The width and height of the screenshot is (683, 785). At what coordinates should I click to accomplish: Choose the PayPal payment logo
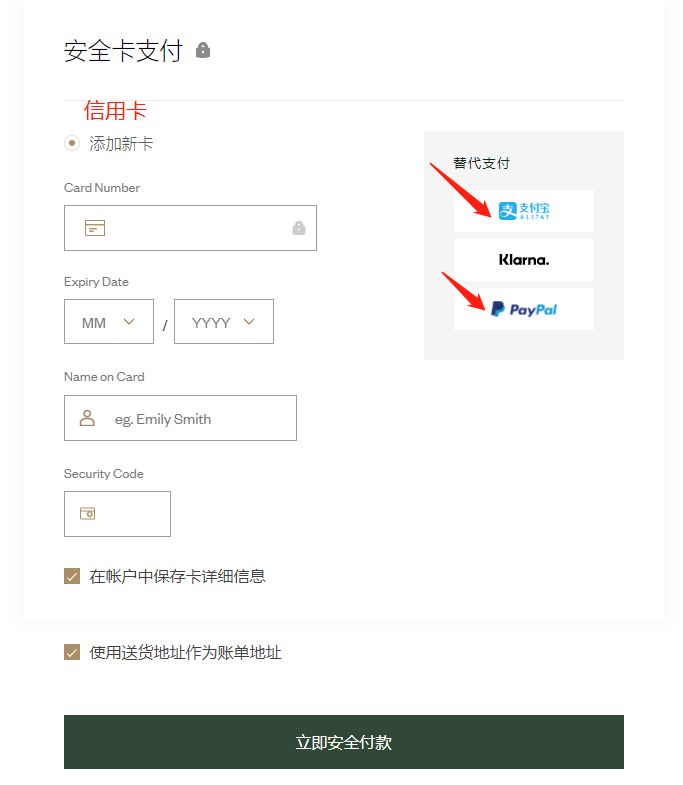[524, 309]
